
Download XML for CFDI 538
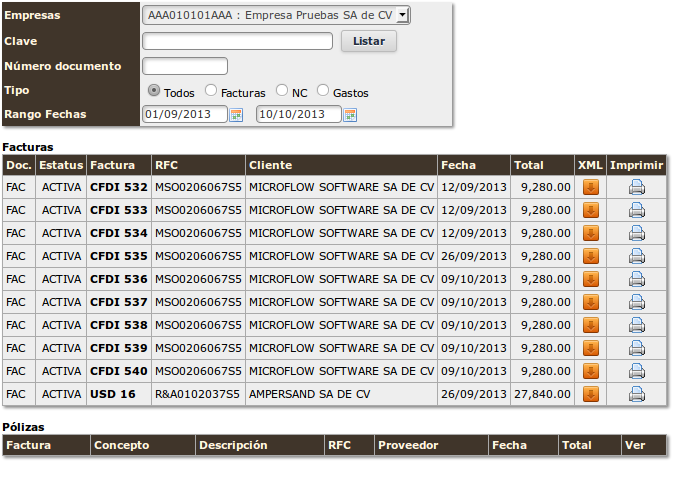pyautogui.click(x=591, y=325)
